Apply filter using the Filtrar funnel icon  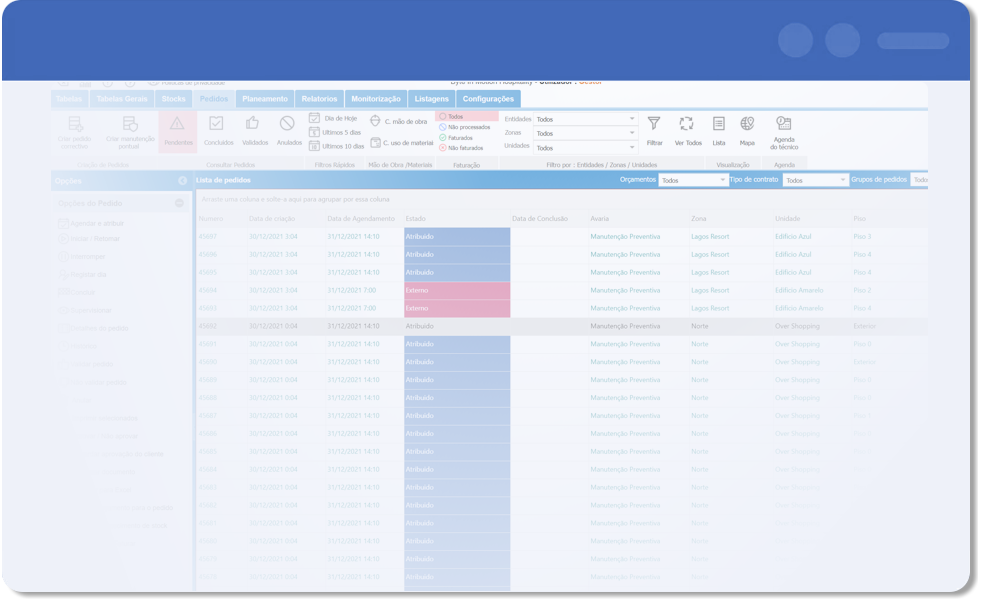[x=654, y=125]
